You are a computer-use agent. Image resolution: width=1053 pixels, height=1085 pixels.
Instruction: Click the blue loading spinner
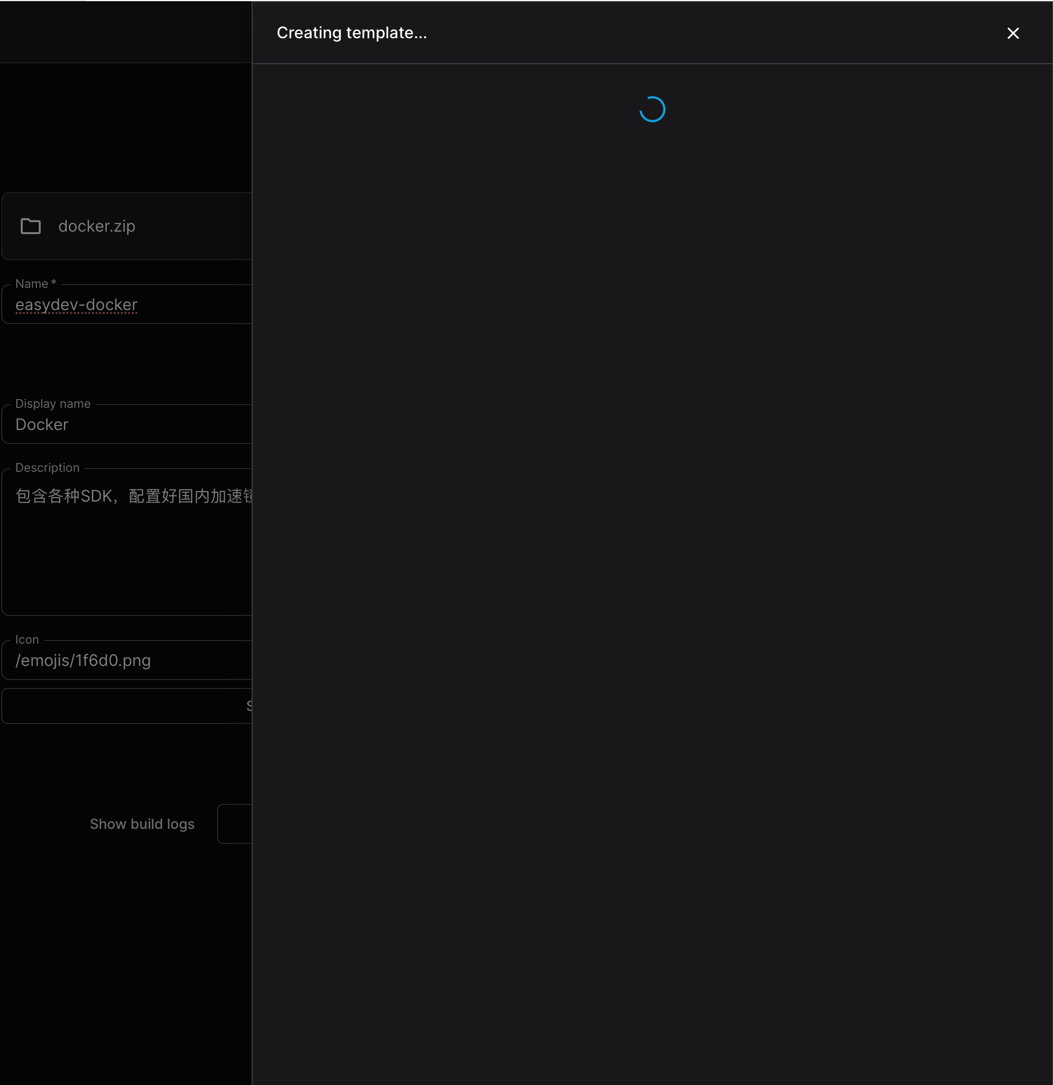pyautogui.click(x=652, y=109)
